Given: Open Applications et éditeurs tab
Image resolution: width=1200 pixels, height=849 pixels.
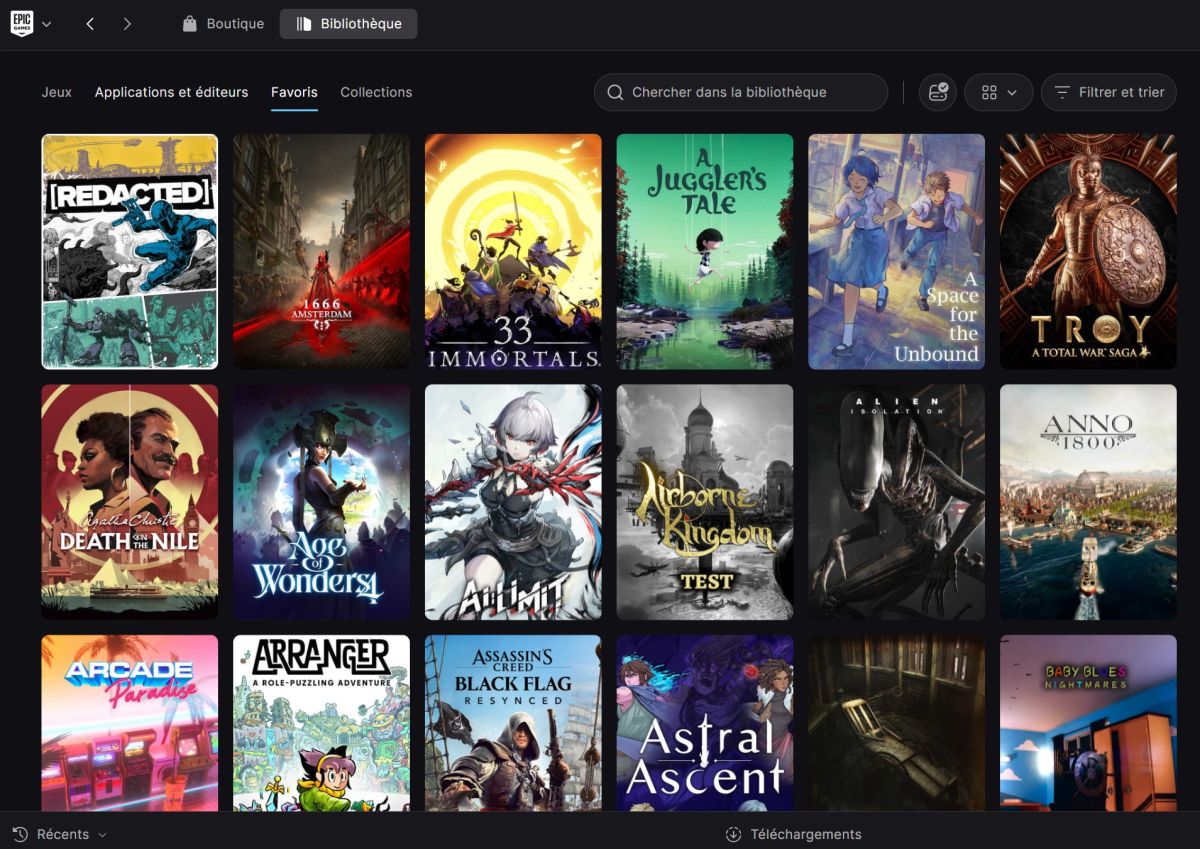Looking at the screenshot, I should click(171, 92).
